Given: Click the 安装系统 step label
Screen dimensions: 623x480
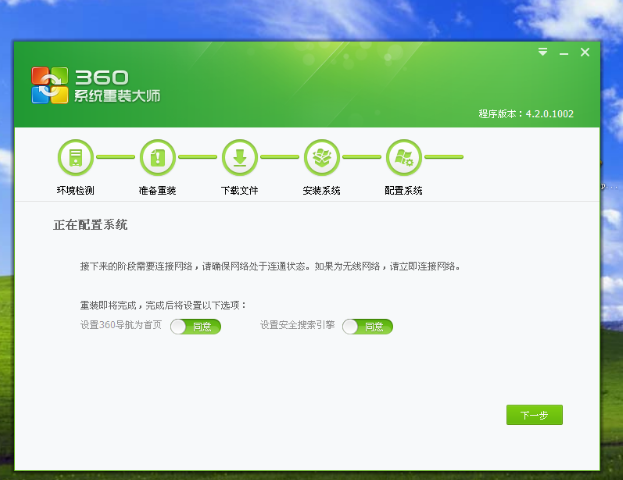Looking at the screenshot, I should (x=321, y=191).
